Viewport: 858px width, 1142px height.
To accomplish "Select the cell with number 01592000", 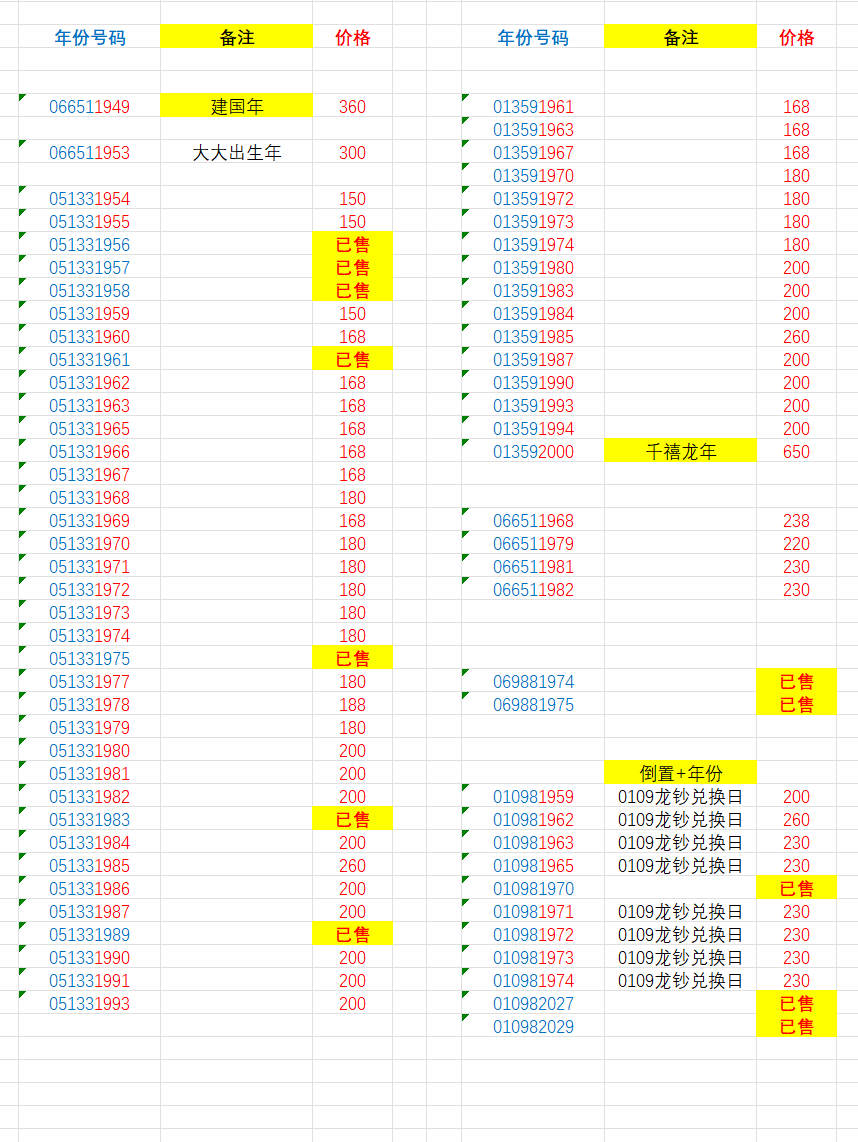I will coord(533,452).
